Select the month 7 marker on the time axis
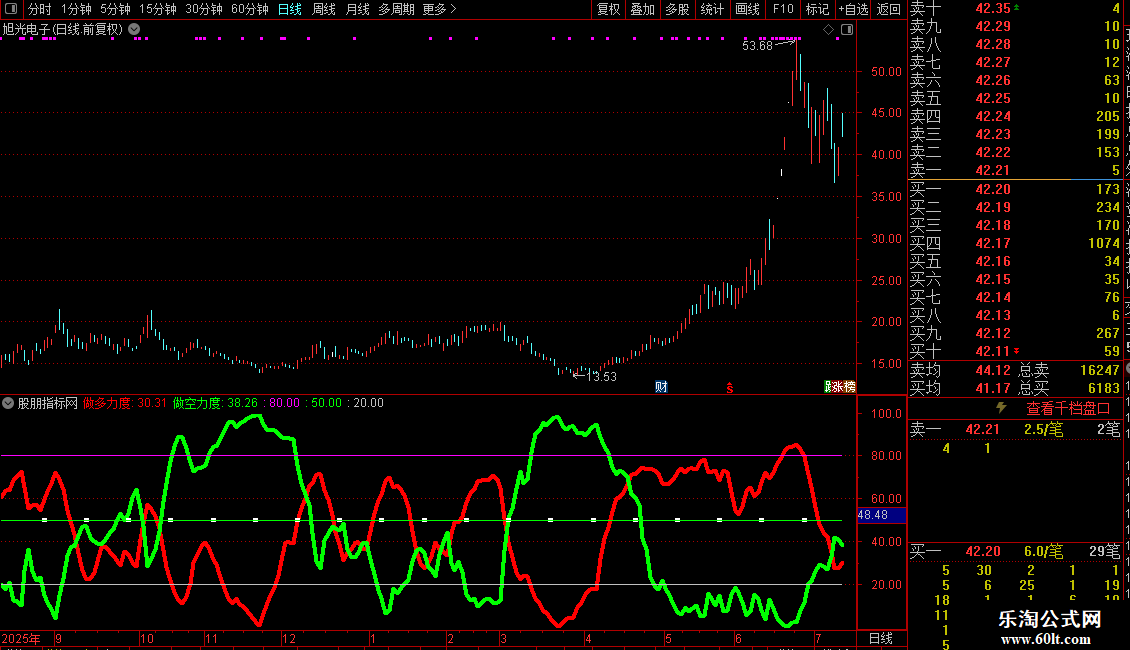Screen dimensions: 1130x650 pos(818,638)
